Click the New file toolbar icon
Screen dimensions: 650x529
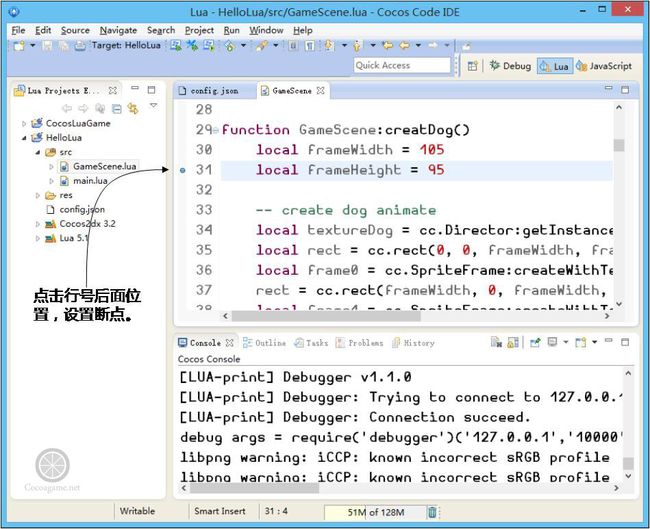tap(19, 45)
